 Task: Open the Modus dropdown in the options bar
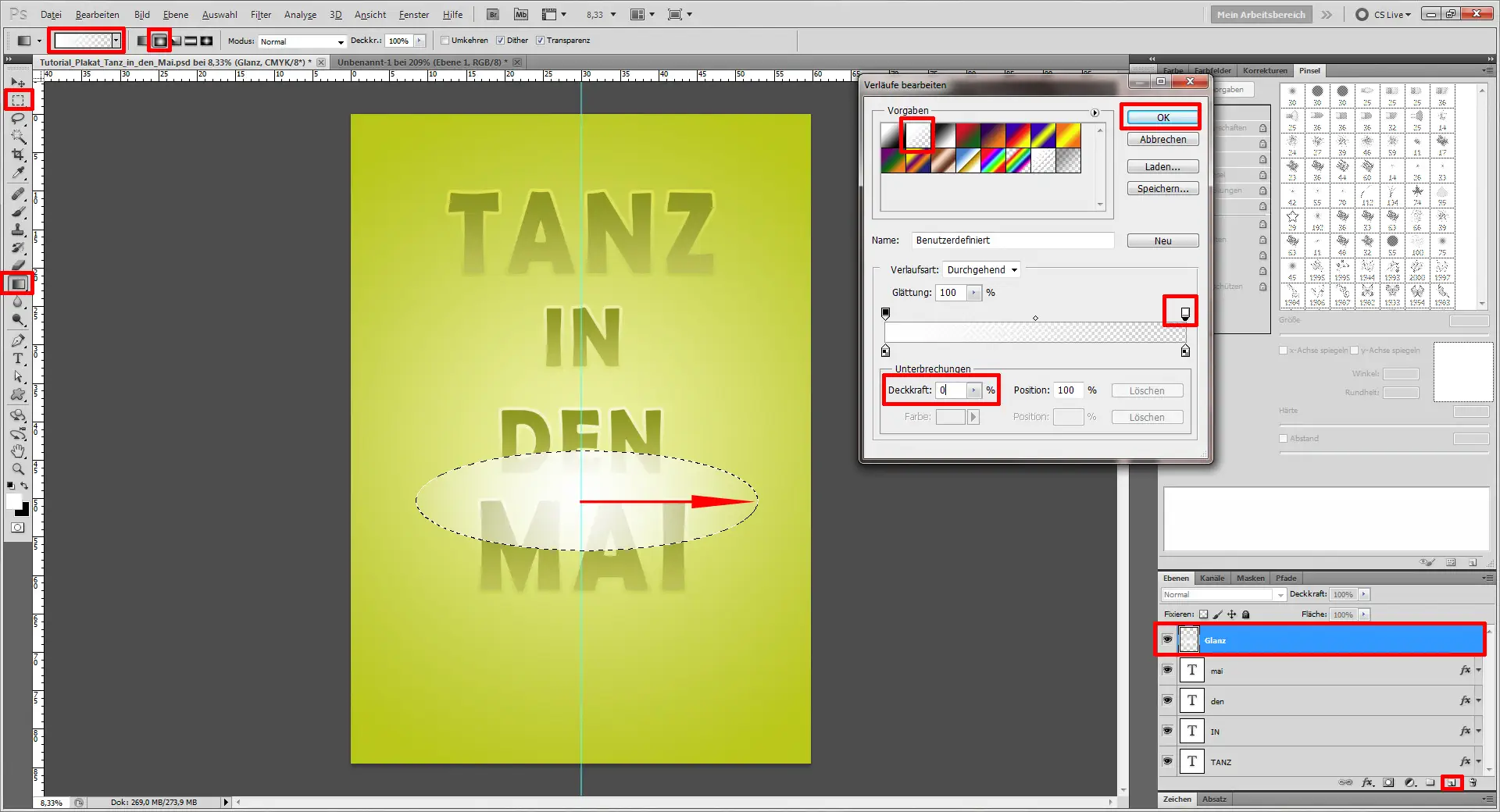pyautogui.click(x=301, y=41)
